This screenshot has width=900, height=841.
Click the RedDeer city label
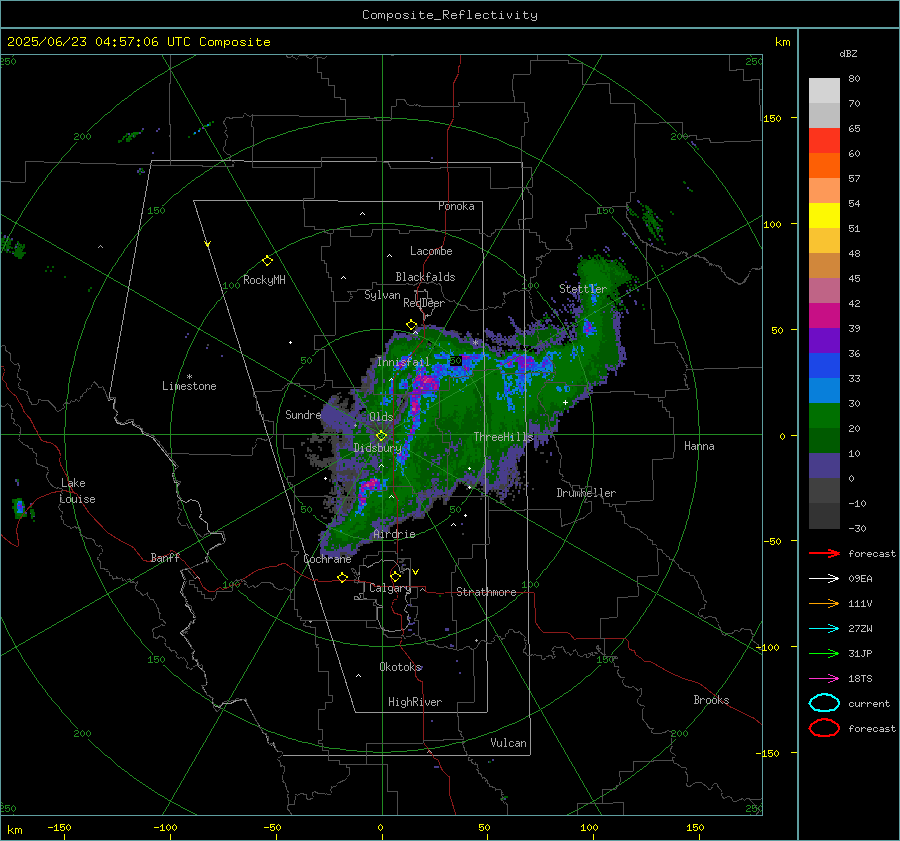pyautogui.click(x=424, y=303)
